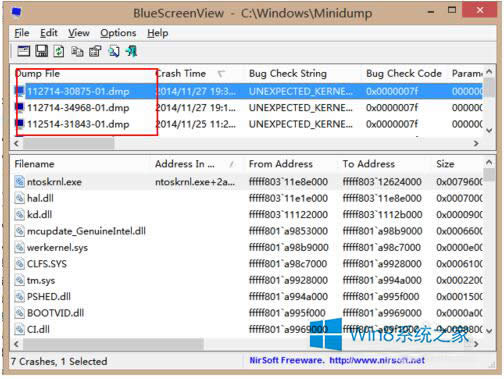Click the kd.dll file icon
The image size is (504, 379).
pyautogui.click(x=20, y=214)
